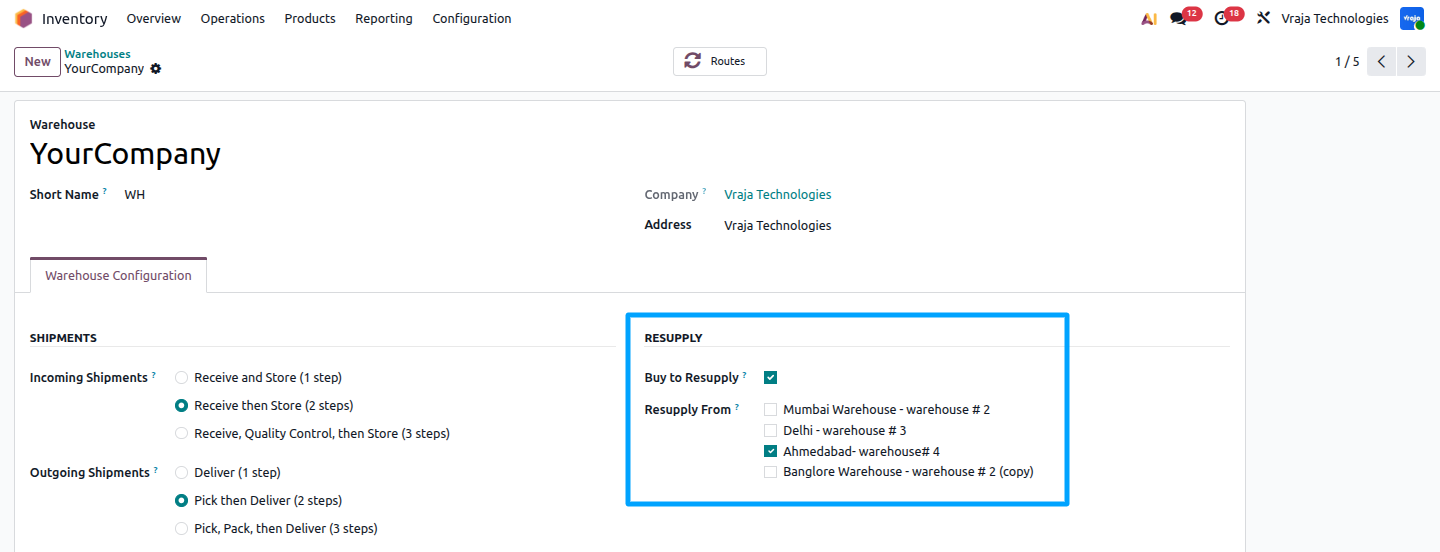The height and width of the screenshot is (552, 1440).
Task: Switch to Warehouse Configuration tab
Action: tap(118, 276)
